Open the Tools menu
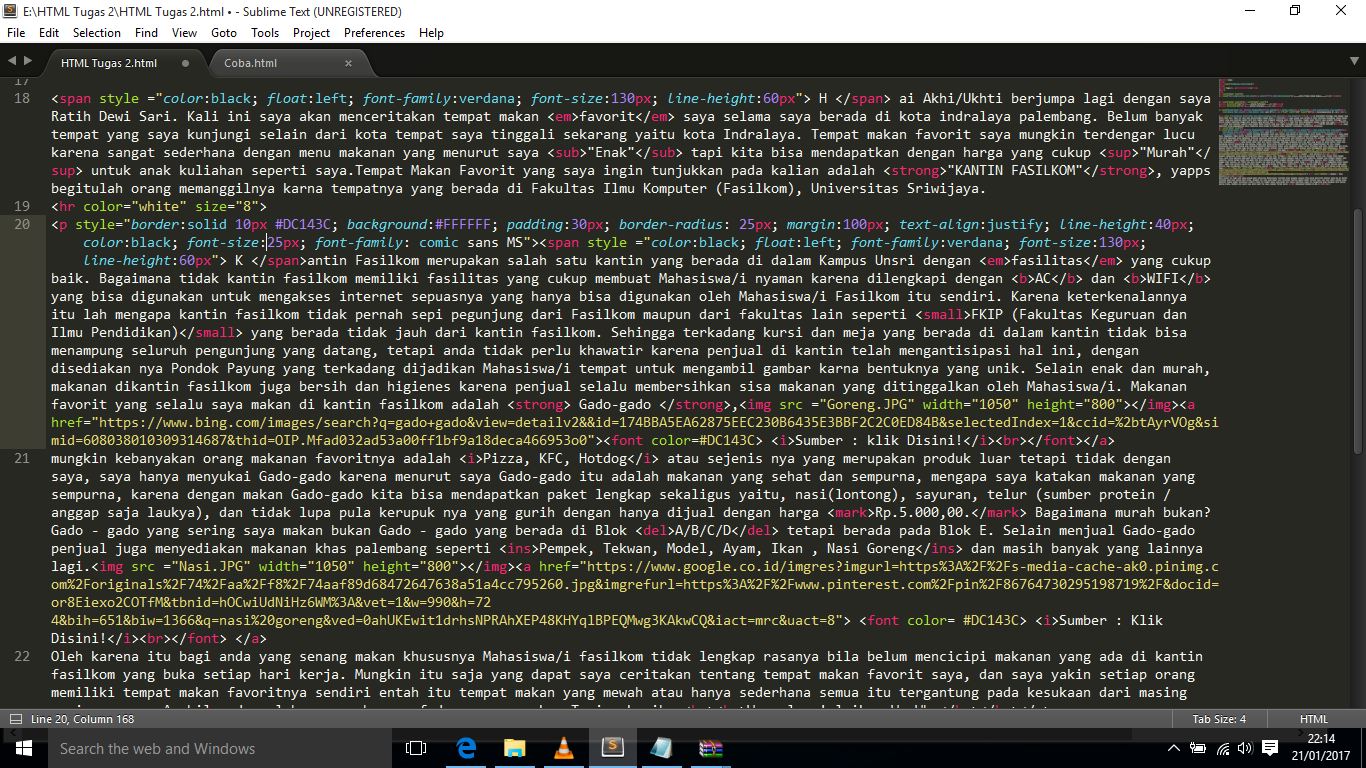 (265, 32)
